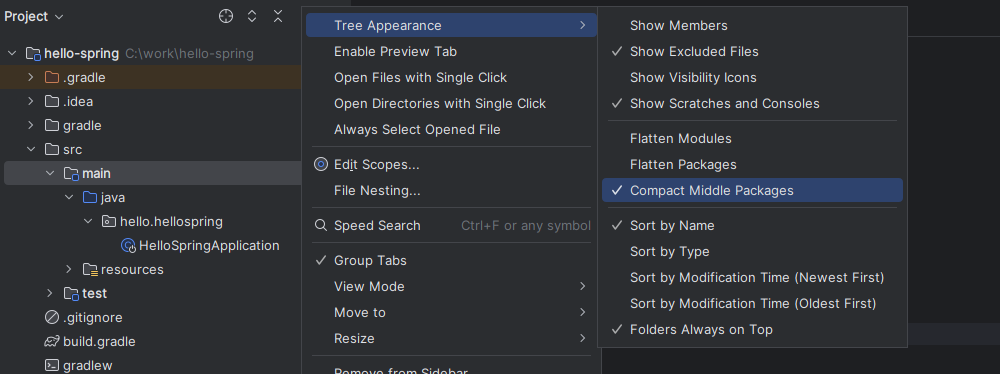The image size is (1000, 374).
Task: Click the Collapse All icon in Project header
Action: coord(278,17)
